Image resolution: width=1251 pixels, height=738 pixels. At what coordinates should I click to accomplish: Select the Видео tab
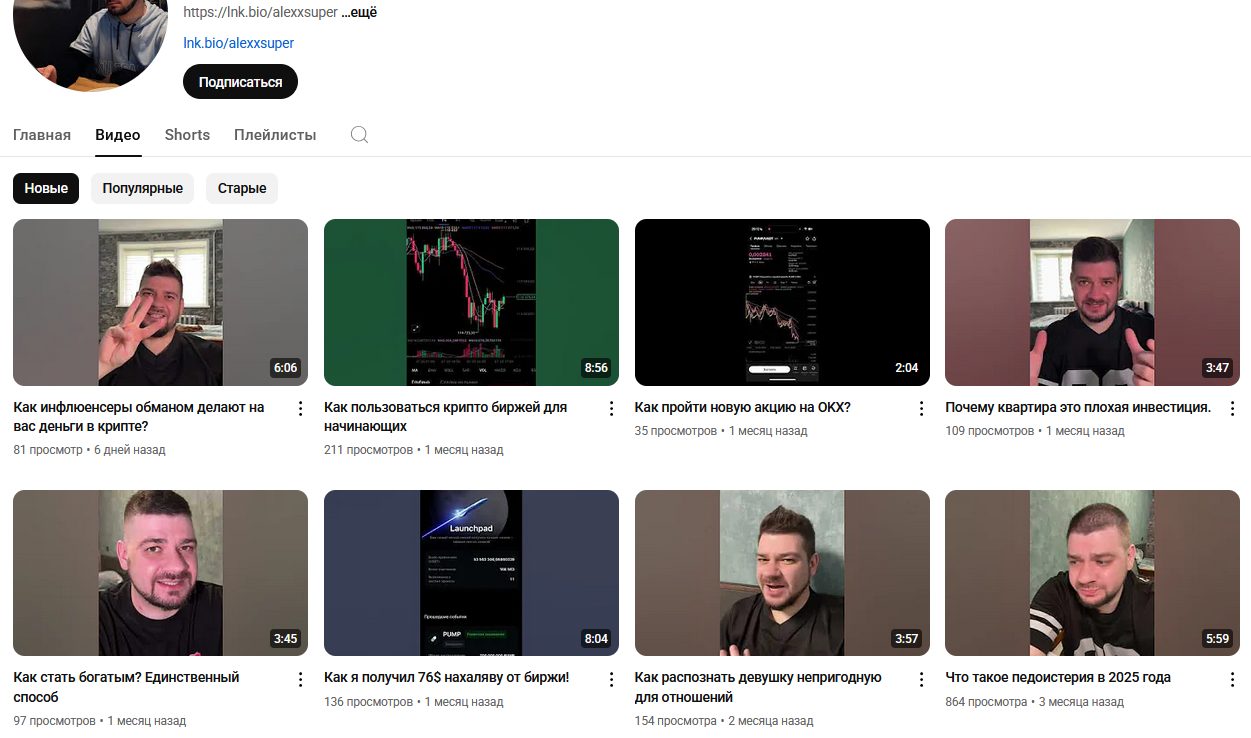[x=118, y=135]
